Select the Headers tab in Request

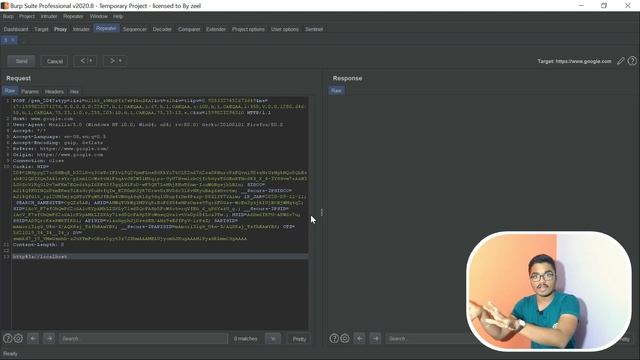click(54, 92)
